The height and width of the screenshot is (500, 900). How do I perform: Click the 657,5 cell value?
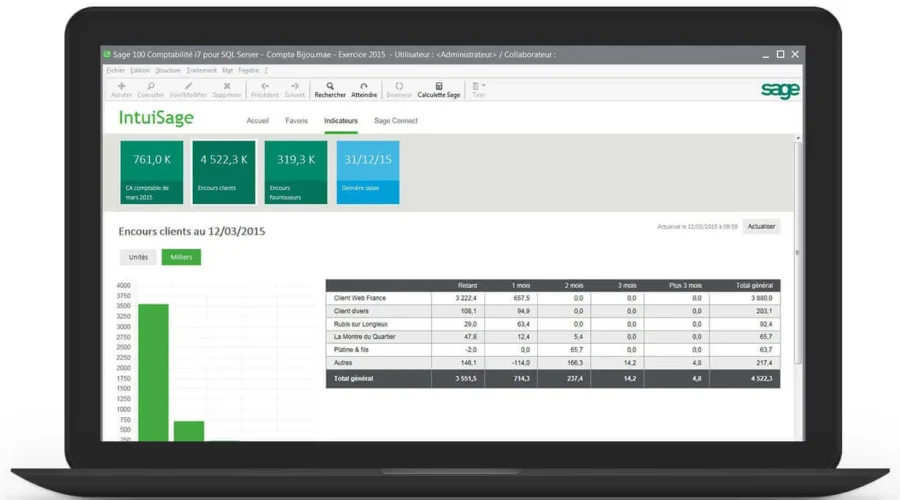(x=522, y=299)
